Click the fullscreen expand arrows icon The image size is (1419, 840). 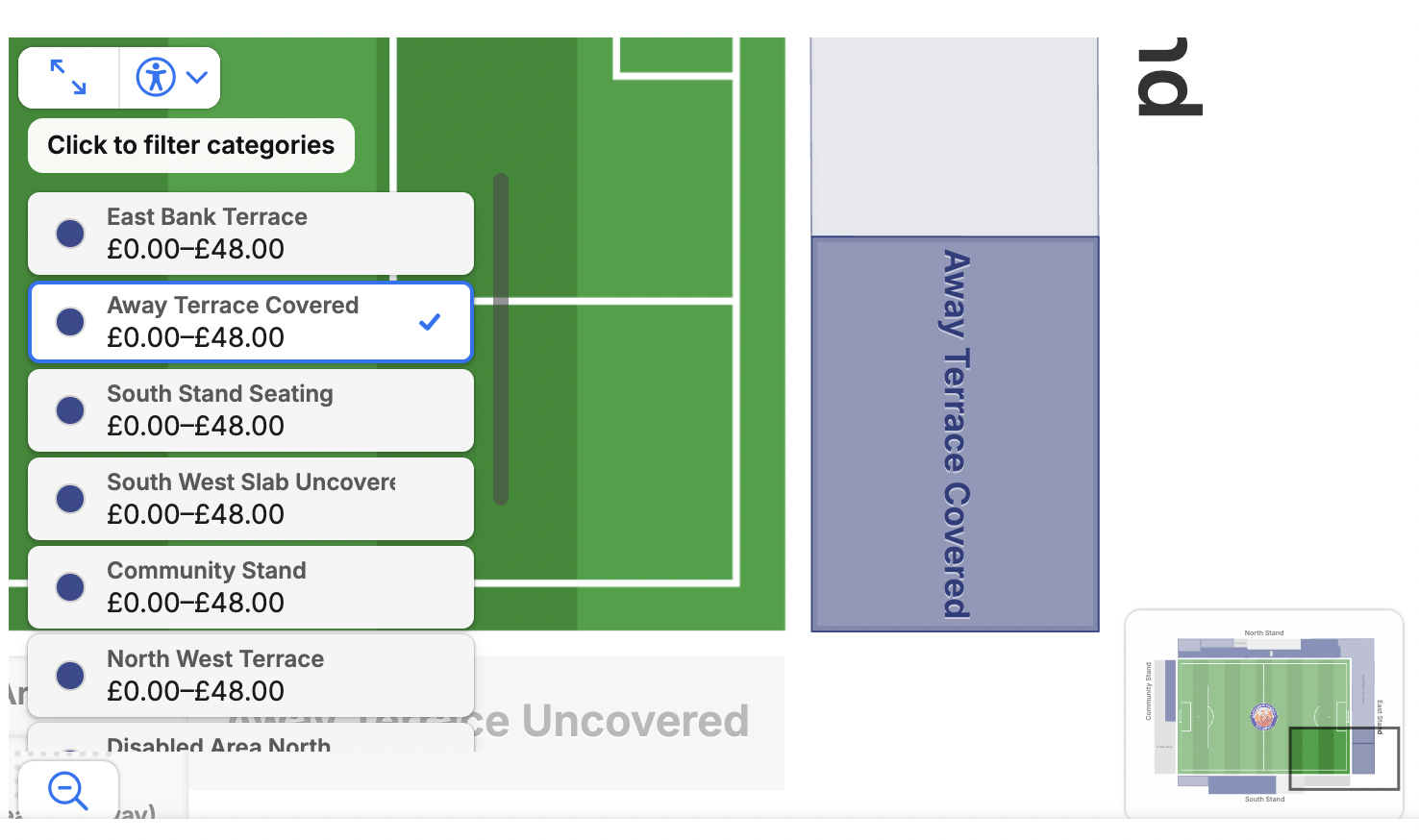coord(68,77)
